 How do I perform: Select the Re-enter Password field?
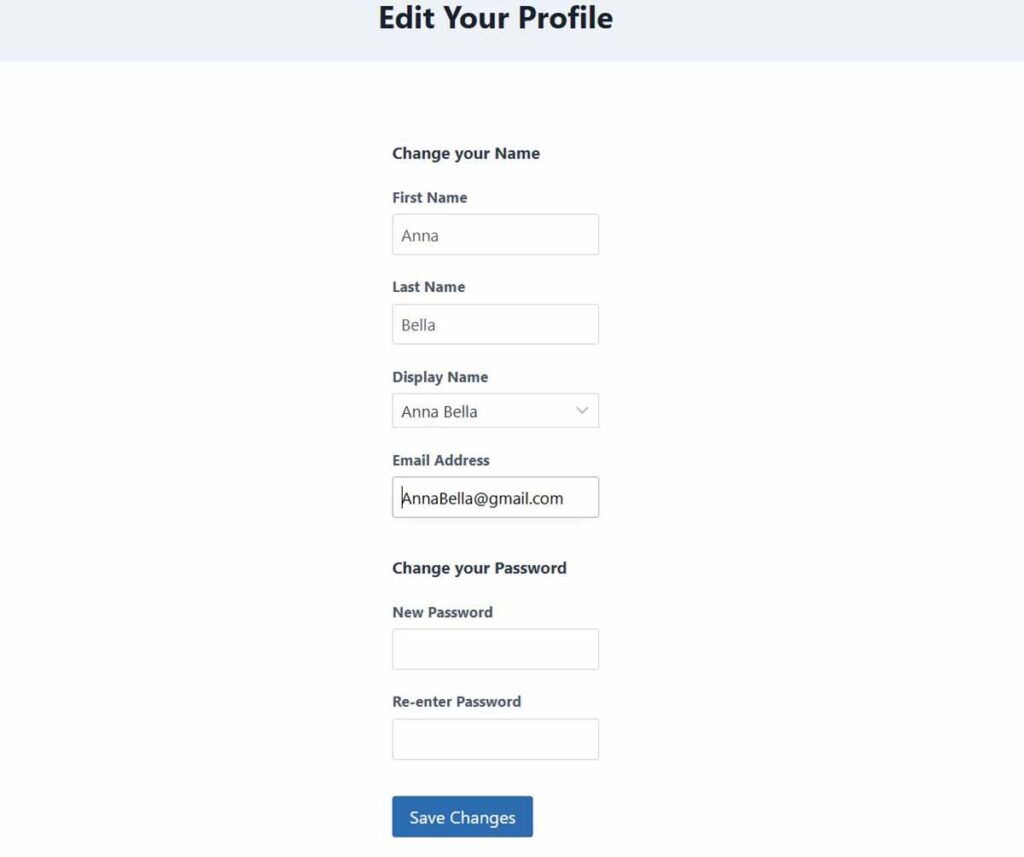(x=495, y=739)
